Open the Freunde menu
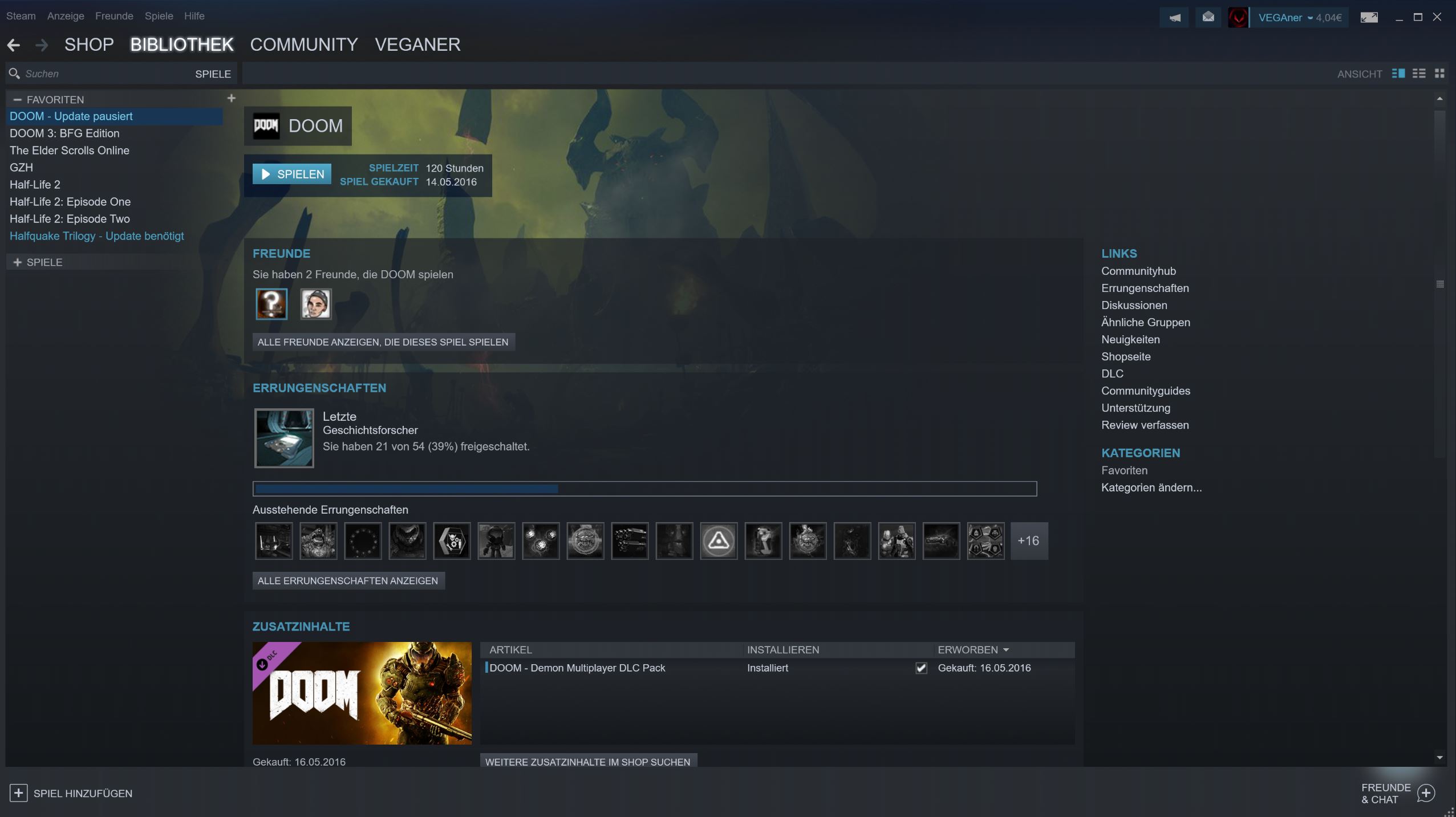Screen dimensions: 1456x817 pos(114,16)
